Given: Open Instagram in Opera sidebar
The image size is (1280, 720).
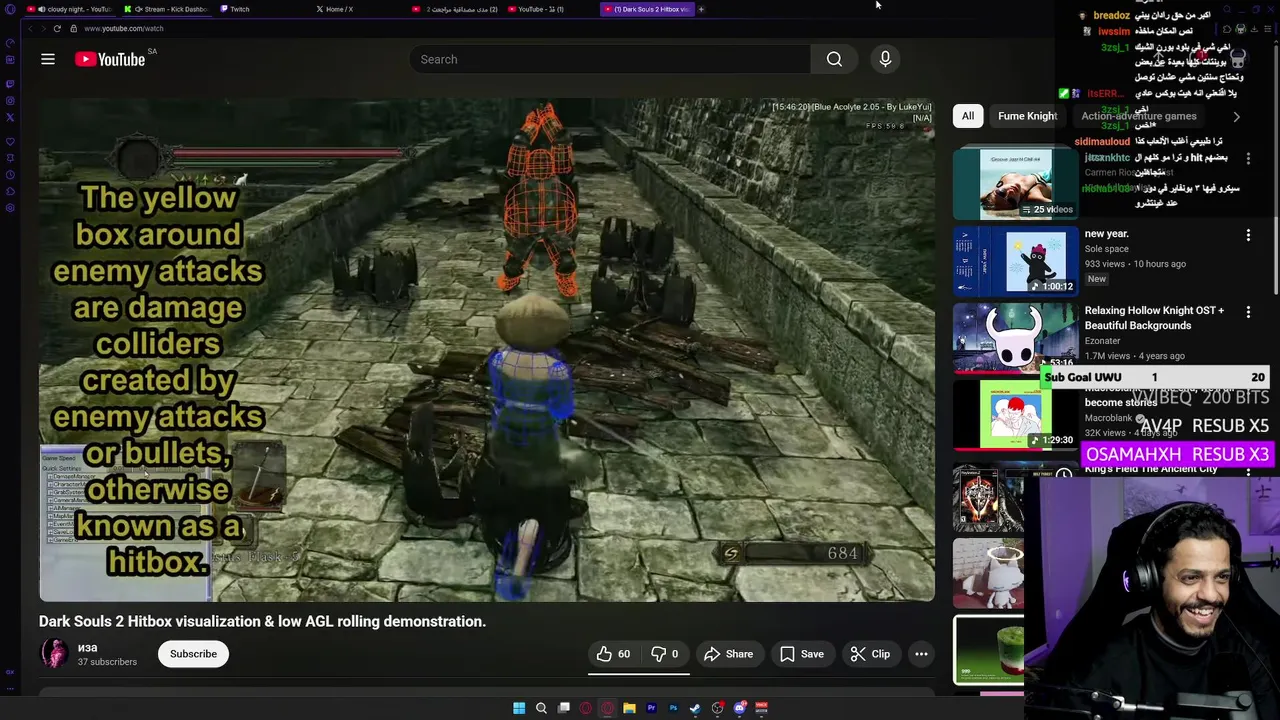Looking at the screenshot, I should tap(10, 100).
